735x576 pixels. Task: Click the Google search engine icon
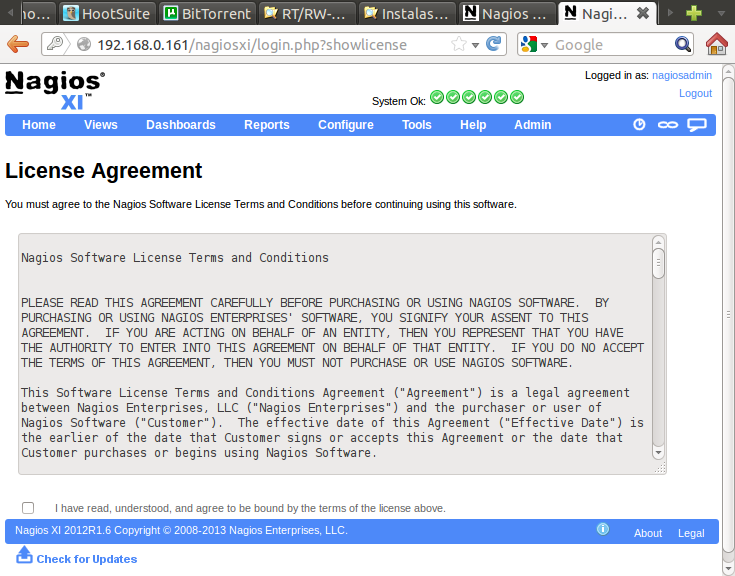528,45
